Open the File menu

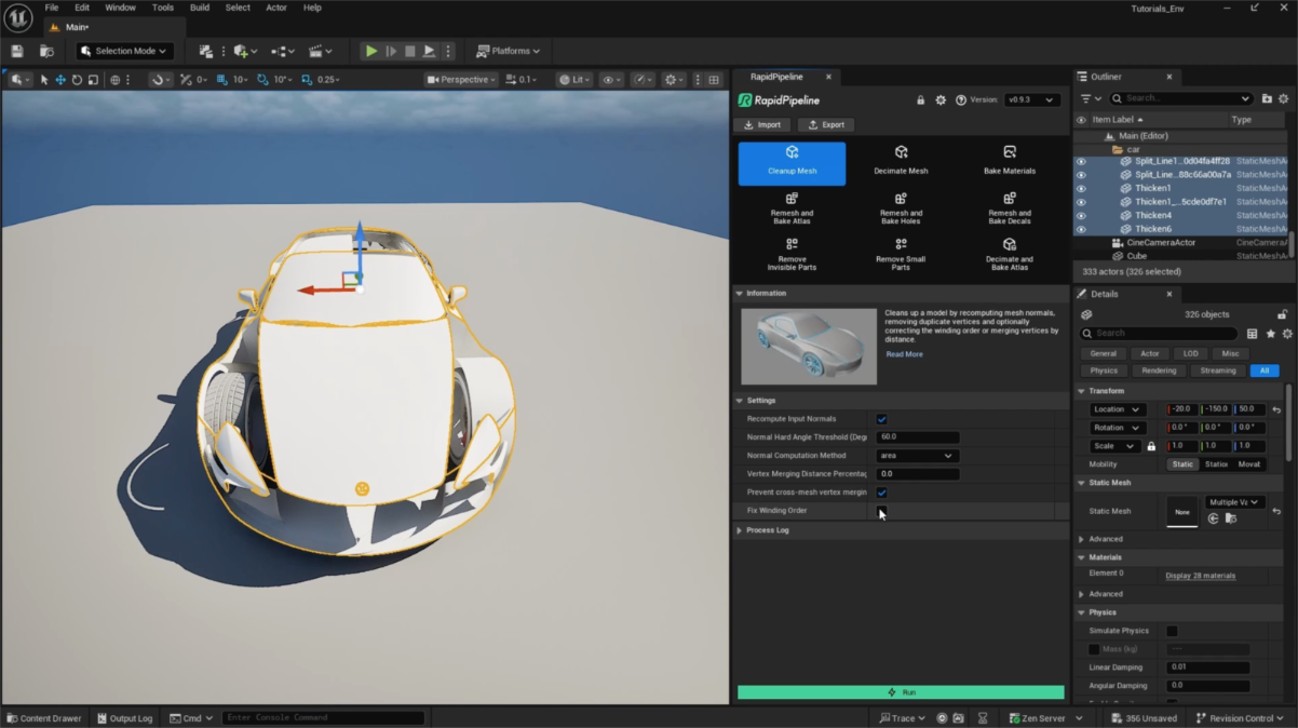(x=51, y=7)
